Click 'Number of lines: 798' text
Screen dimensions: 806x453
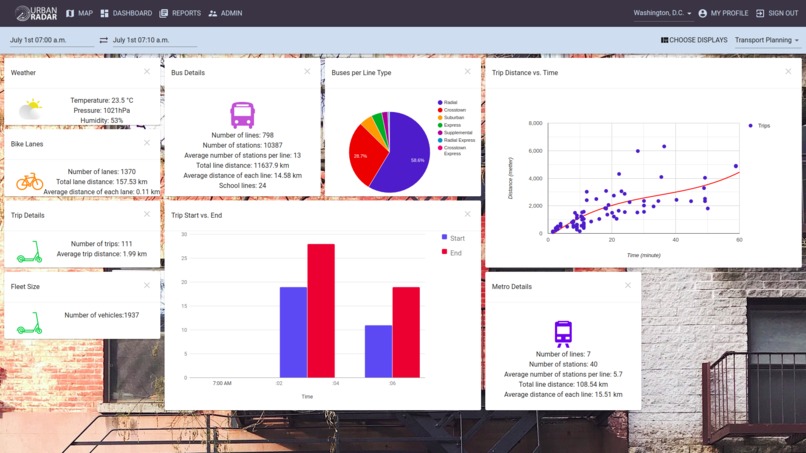click(x=242, y=135)
